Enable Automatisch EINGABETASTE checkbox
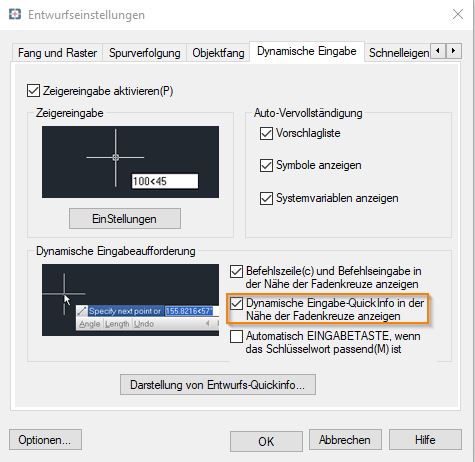This screenshot has width=475, height=462. pos(236,336)
